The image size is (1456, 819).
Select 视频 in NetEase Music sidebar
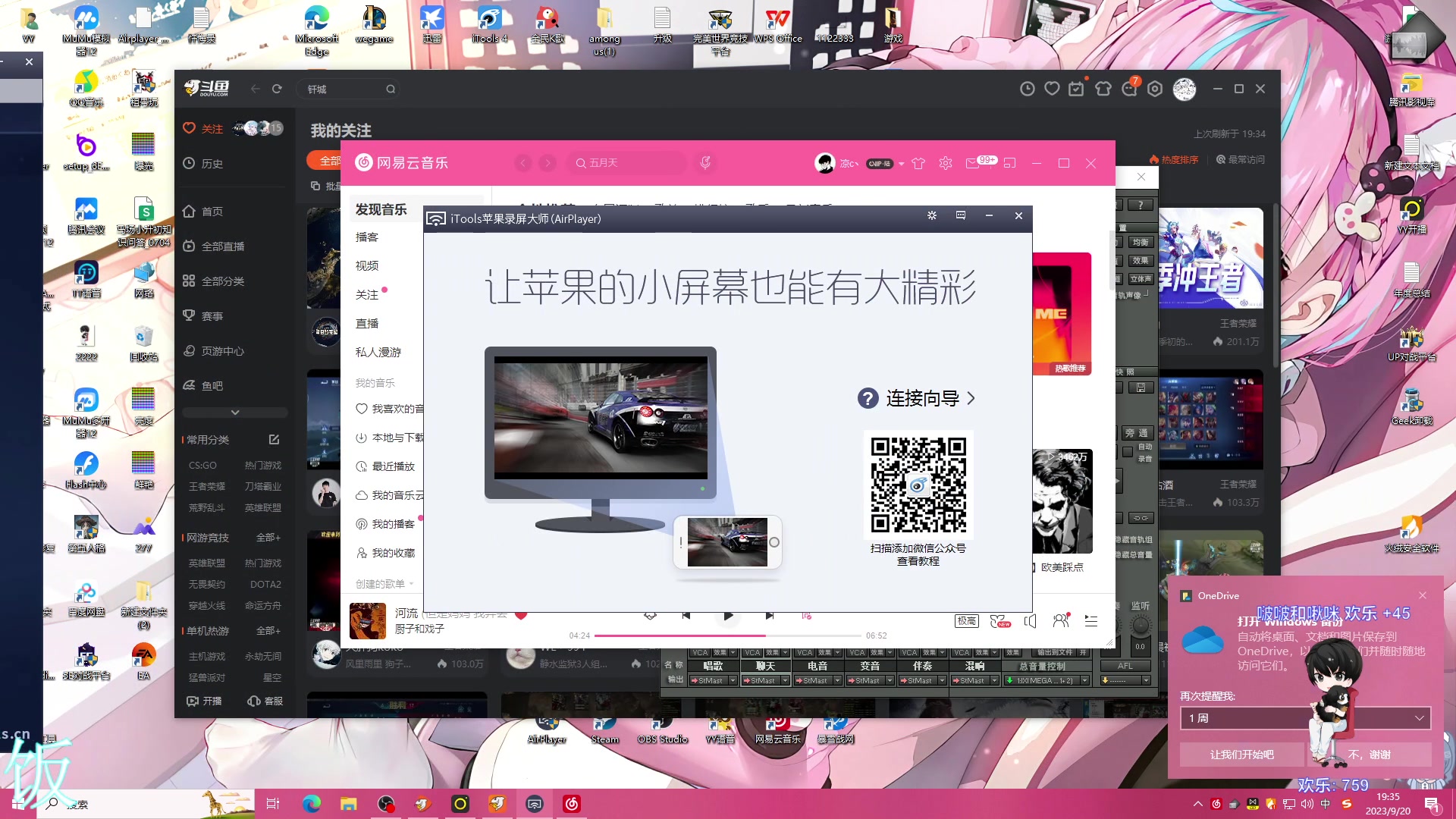(x=367, y=266)
